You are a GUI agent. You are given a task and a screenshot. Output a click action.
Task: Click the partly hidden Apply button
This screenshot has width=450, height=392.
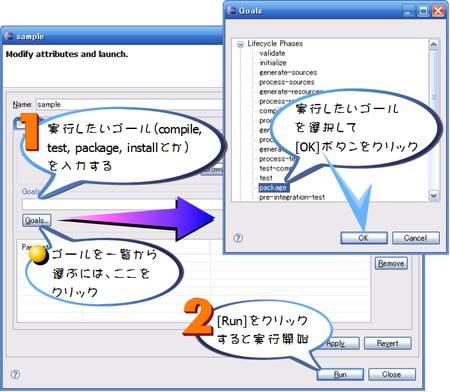(x=340, y=343)
